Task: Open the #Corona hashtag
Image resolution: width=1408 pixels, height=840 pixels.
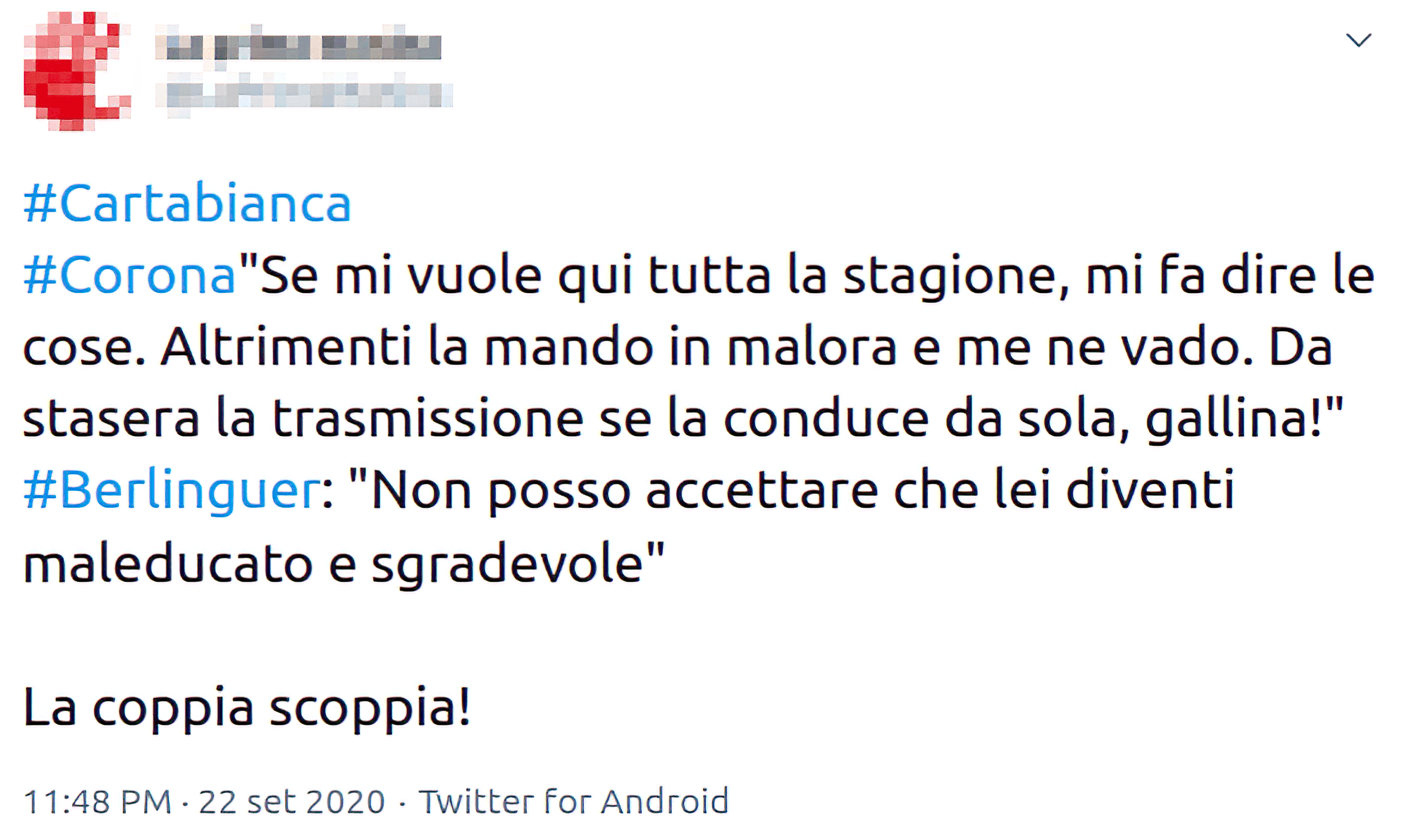Action: coord(130,276)
